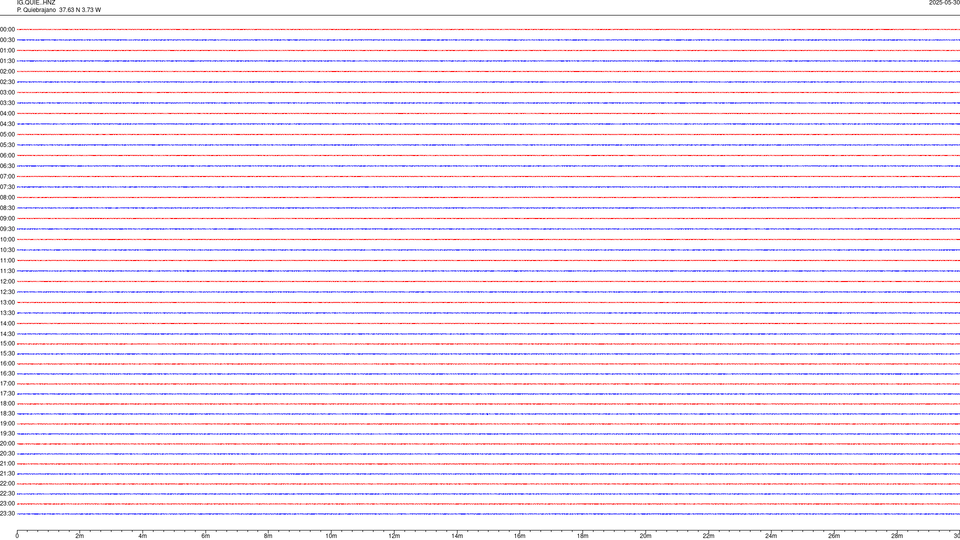Select the 16:30 time row label
Image resolution: width=960 pixels, height=540 pixels.
coord(7,373)
